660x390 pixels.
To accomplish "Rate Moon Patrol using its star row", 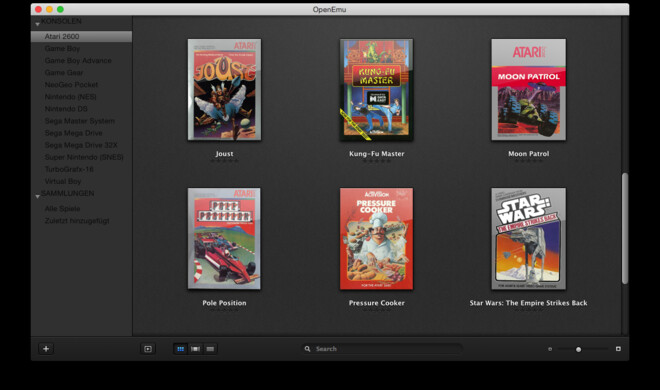I will 529,161.
